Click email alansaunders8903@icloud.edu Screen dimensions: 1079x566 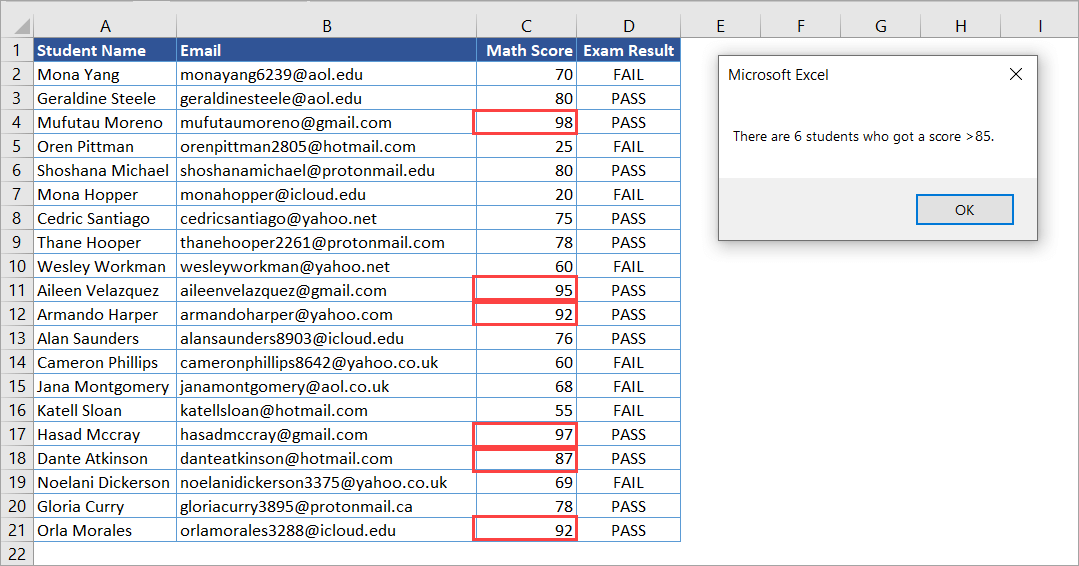(x=326, y=338)
